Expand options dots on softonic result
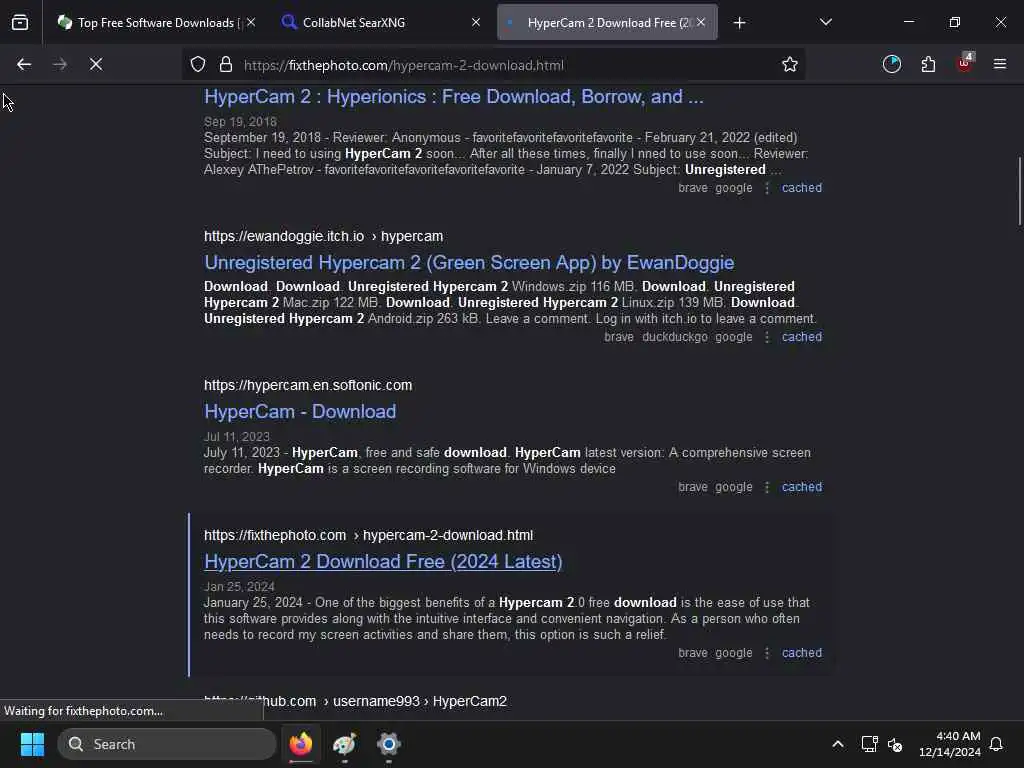Viewport: 1024px width, 768px height. (x=767, y=487)
